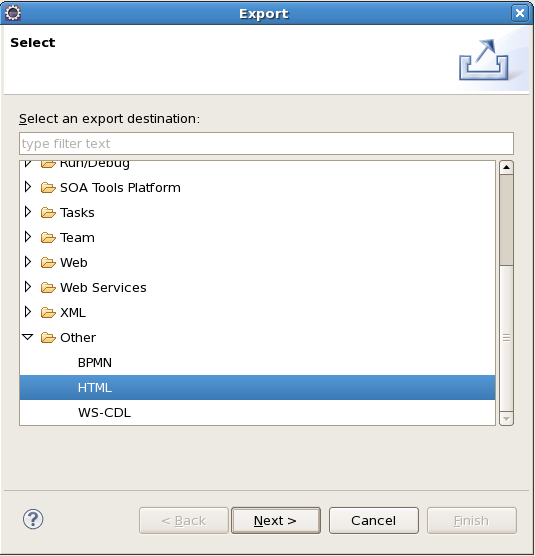Click the Tasks folder icon

point(48,212)
